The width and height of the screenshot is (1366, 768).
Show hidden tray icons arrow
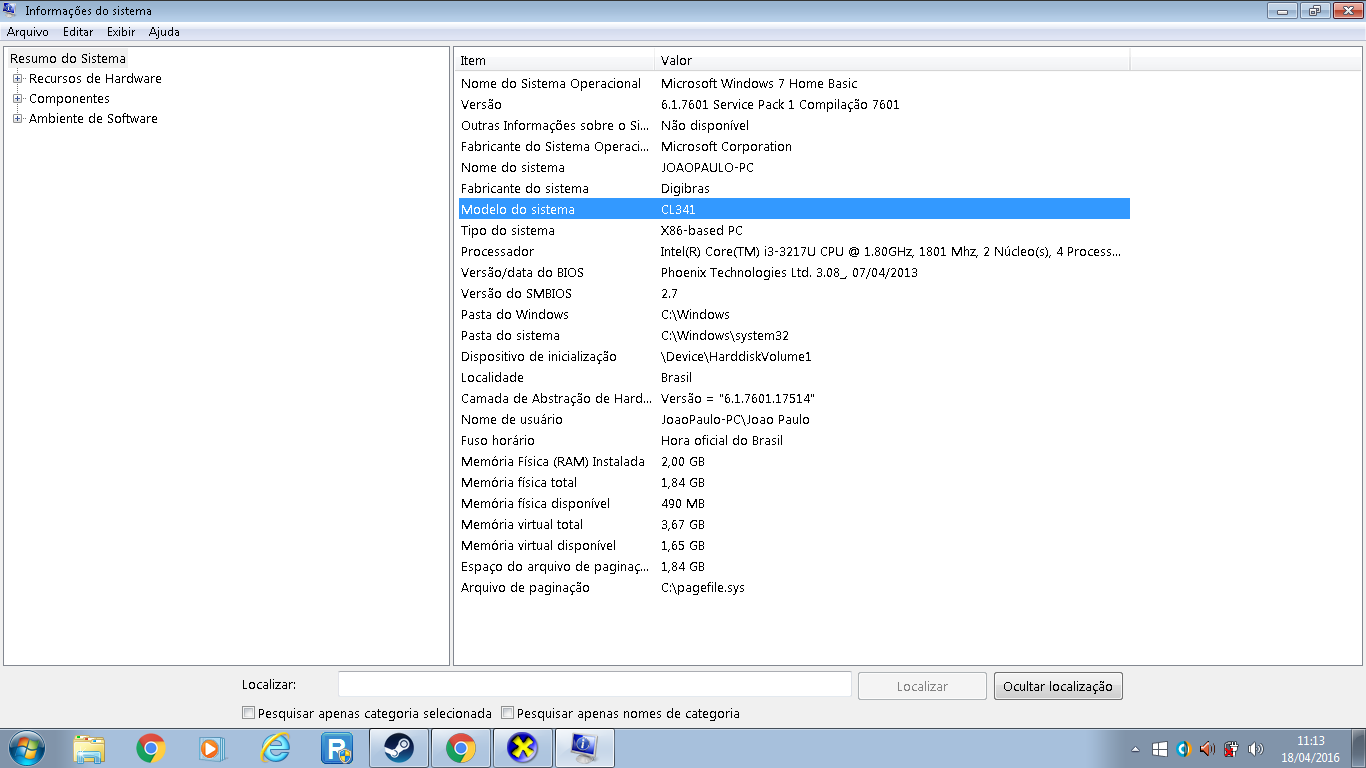(x=1135, y=748)
